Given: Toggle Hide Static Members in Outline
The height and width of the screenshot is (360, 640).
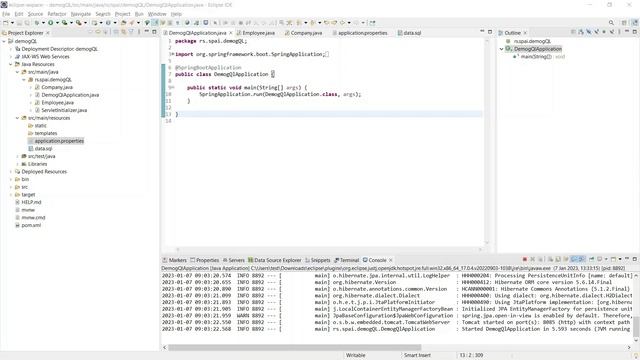Looking at the screenshot, I should (x=596, y=32).
